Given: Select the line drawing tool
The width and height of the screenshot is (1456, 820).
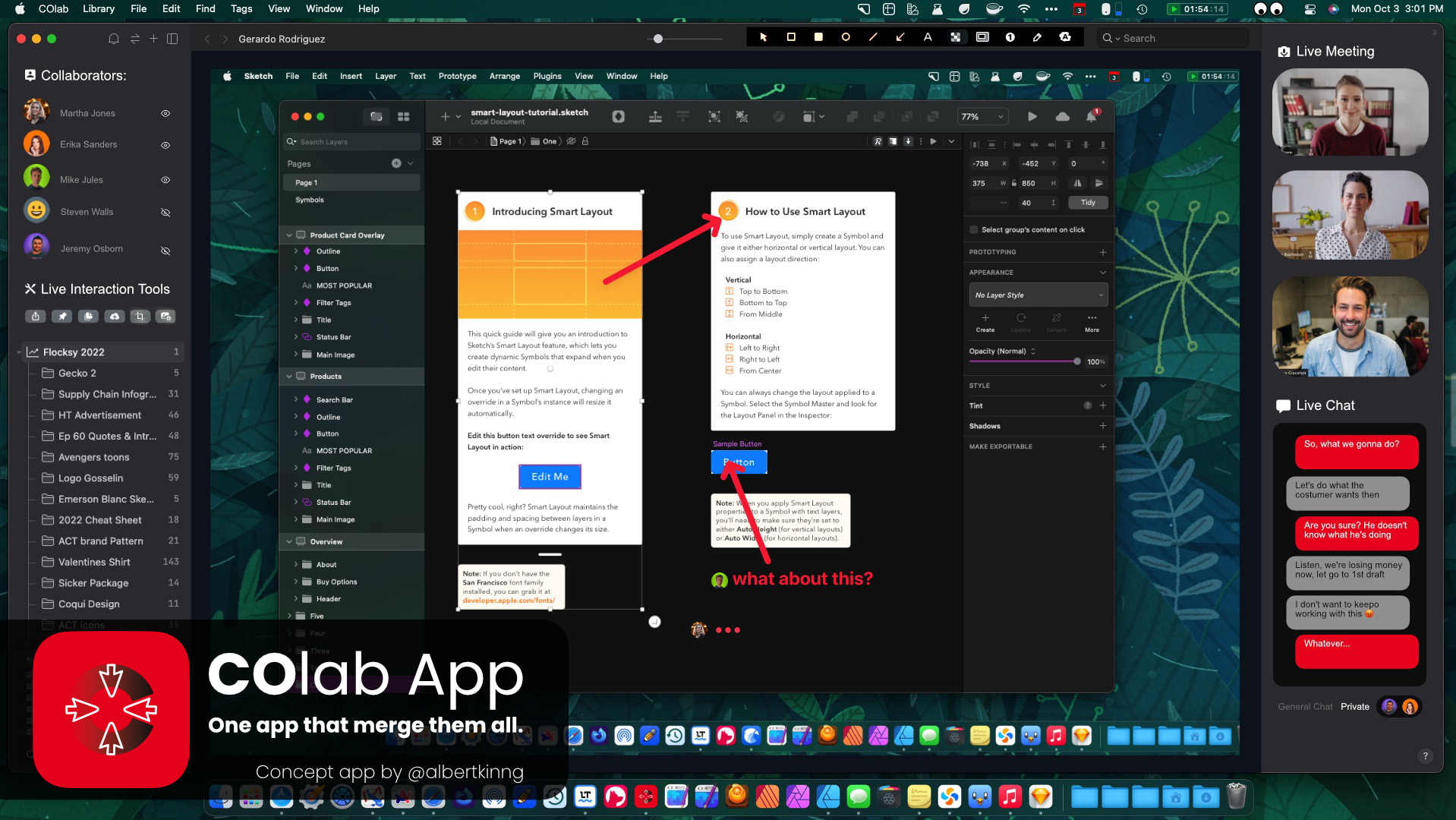Looking at the screenshot, I should pyautogui.click(x=873, y=37).
